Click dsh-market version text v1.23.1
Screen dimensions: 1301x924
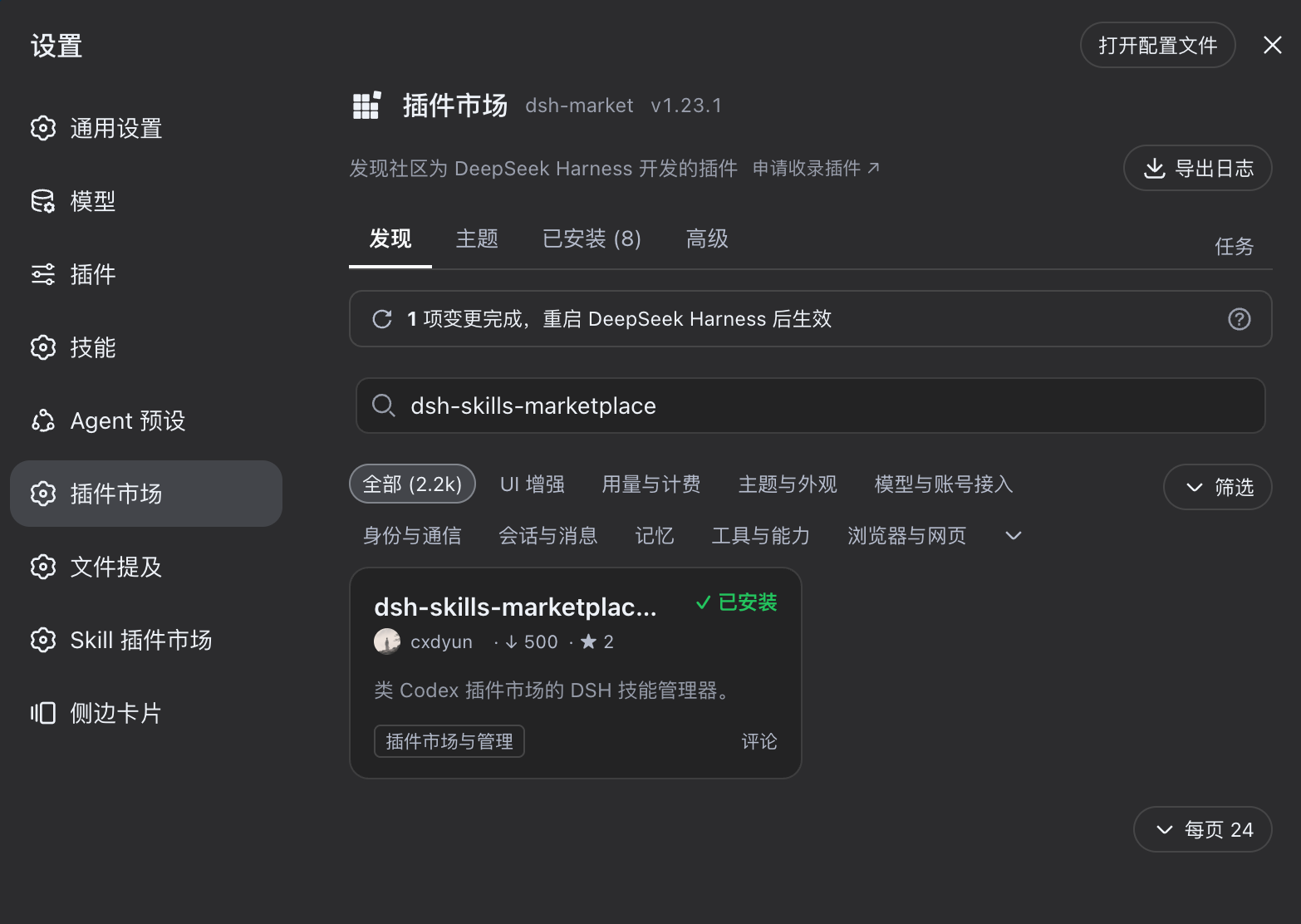coord(686,106)
